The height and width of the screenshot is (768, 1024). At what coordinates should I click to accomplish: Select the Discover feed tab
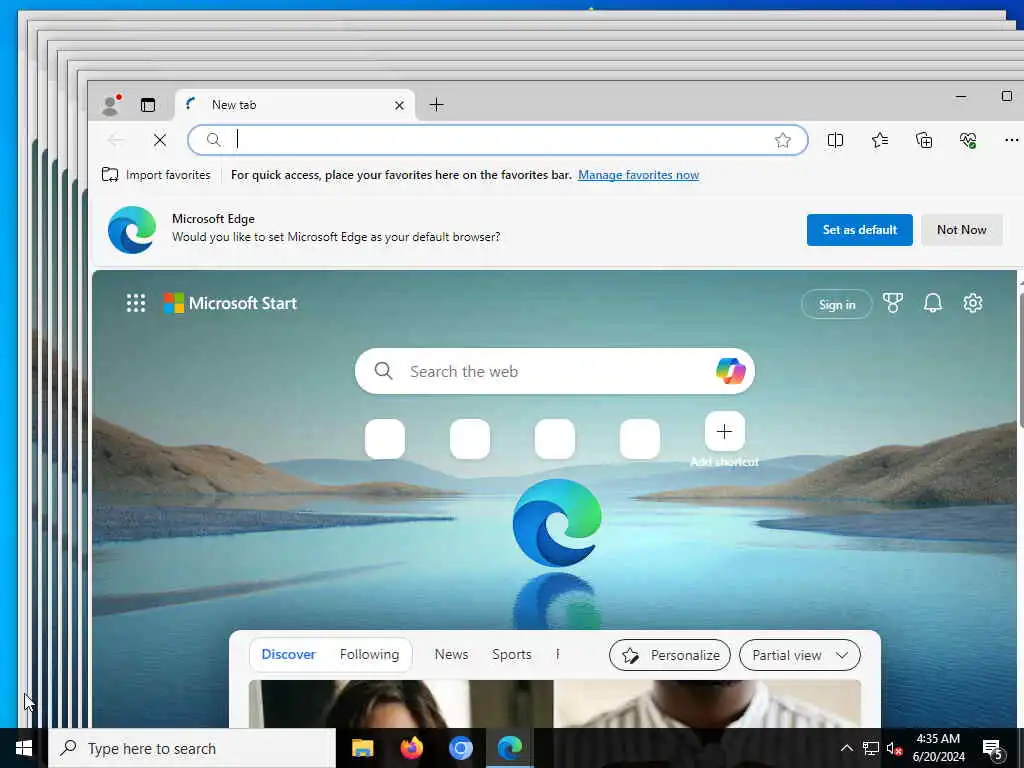pyautogui.click(x=288, y=654)
